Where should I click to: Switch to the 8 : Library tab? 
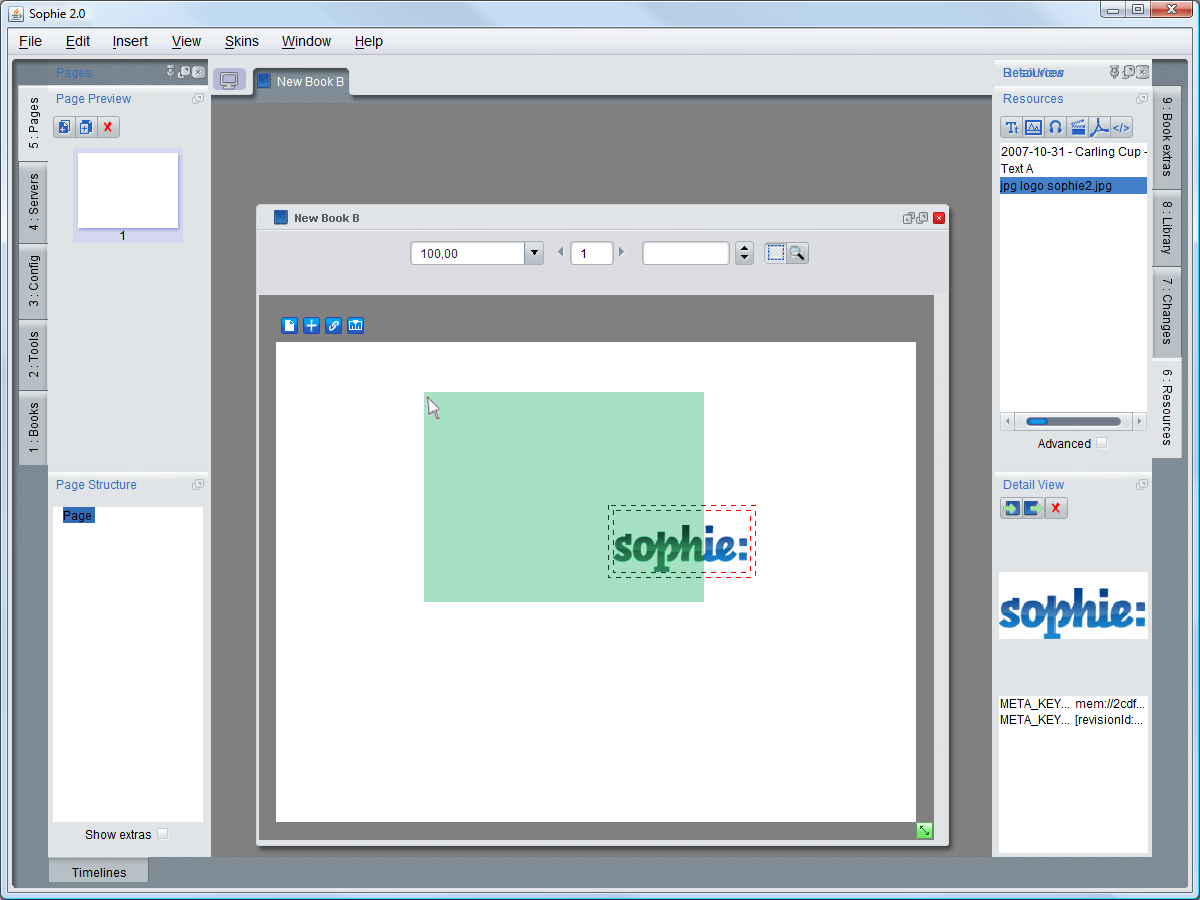coord(1167,228)
